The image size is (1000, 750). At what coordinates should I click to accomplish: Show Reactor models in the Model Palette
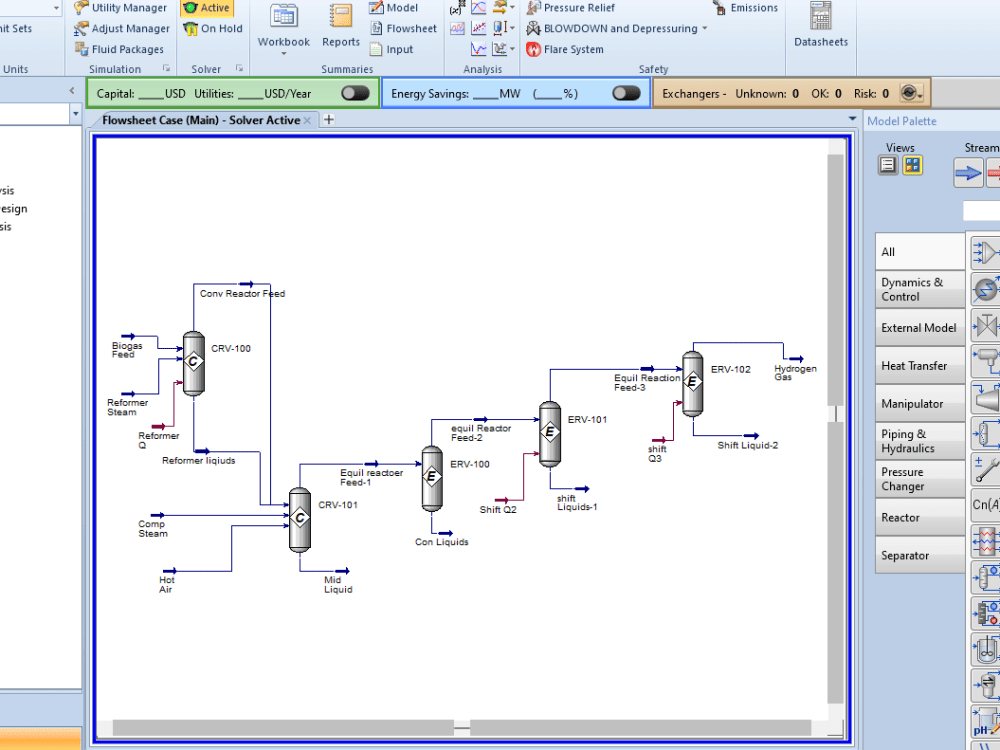(x=919, y=517)
